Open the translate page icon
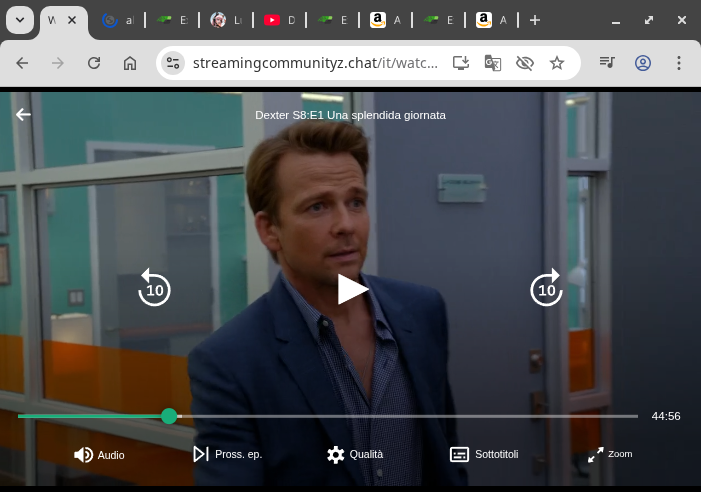Viewport: 701px width, 492px height. 493,63
